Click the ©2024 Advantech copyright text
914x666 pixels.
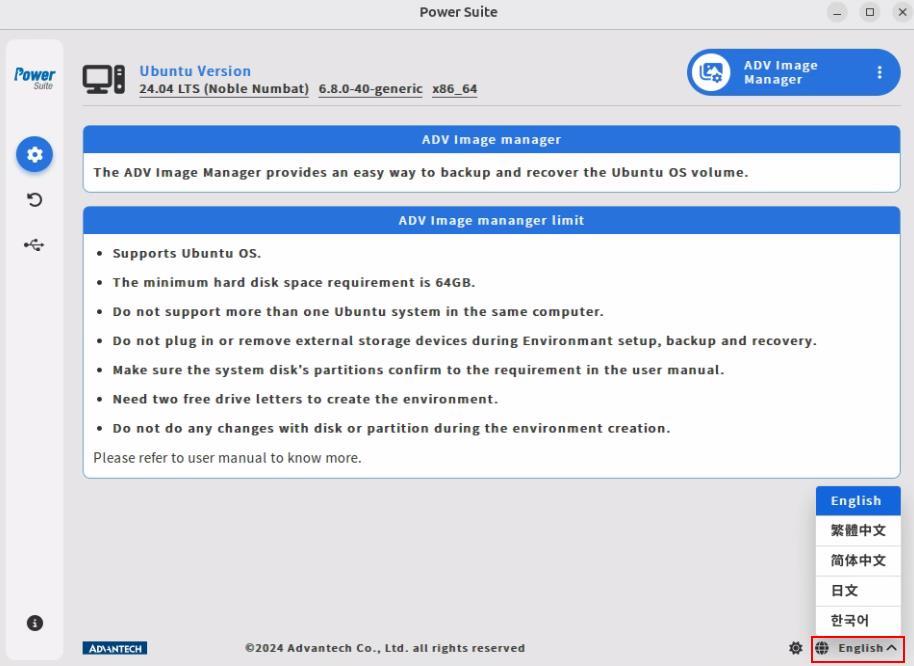tap(385, 648)
